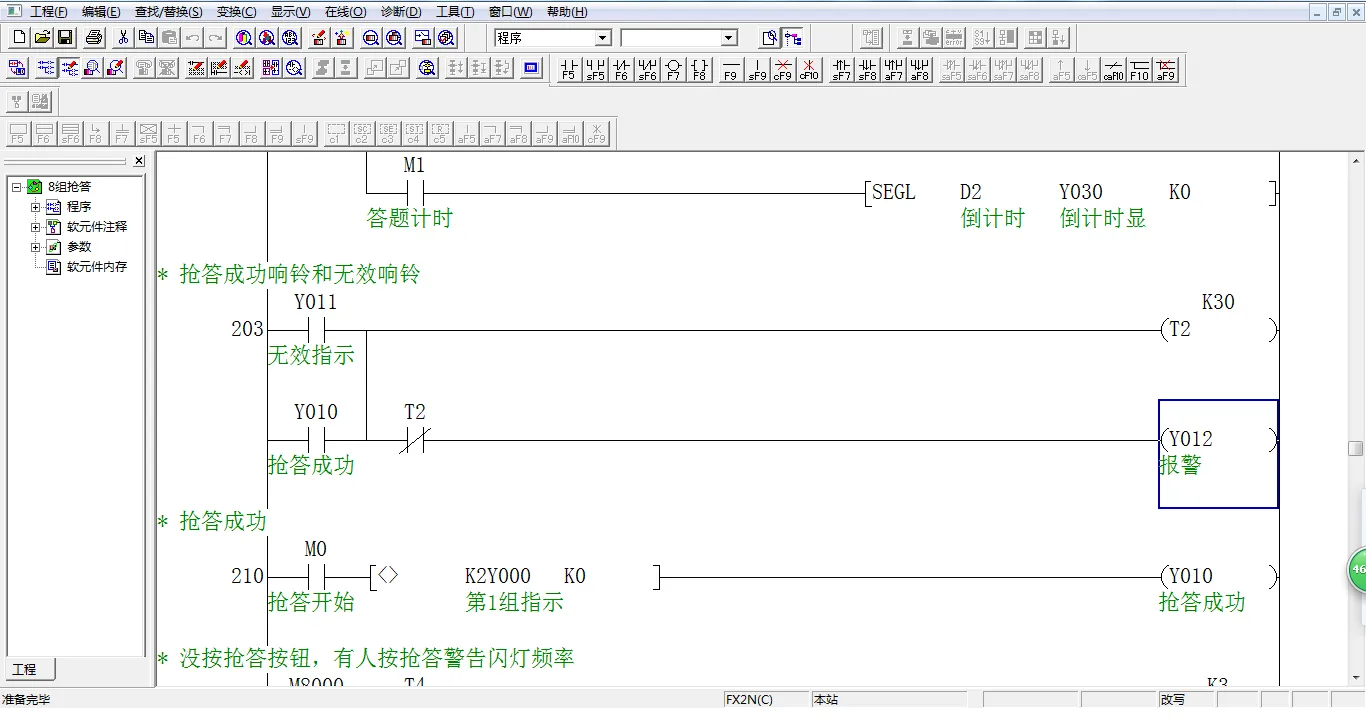Viewport: 1366px width, 728px height.
Task: Print using the printer icon
Action: pyautogui.click(x=94, y=38)
